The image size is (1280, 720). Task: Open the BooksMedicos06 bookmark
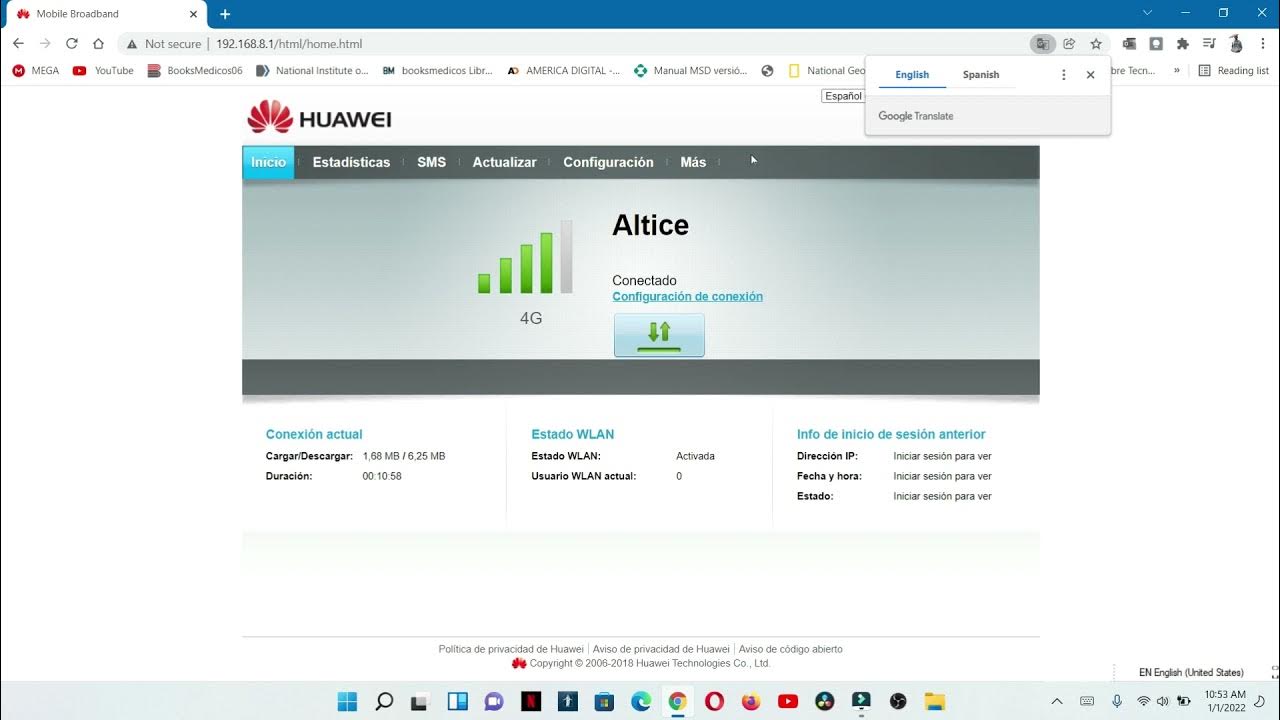pyautogui.click(x=195, y=71)
